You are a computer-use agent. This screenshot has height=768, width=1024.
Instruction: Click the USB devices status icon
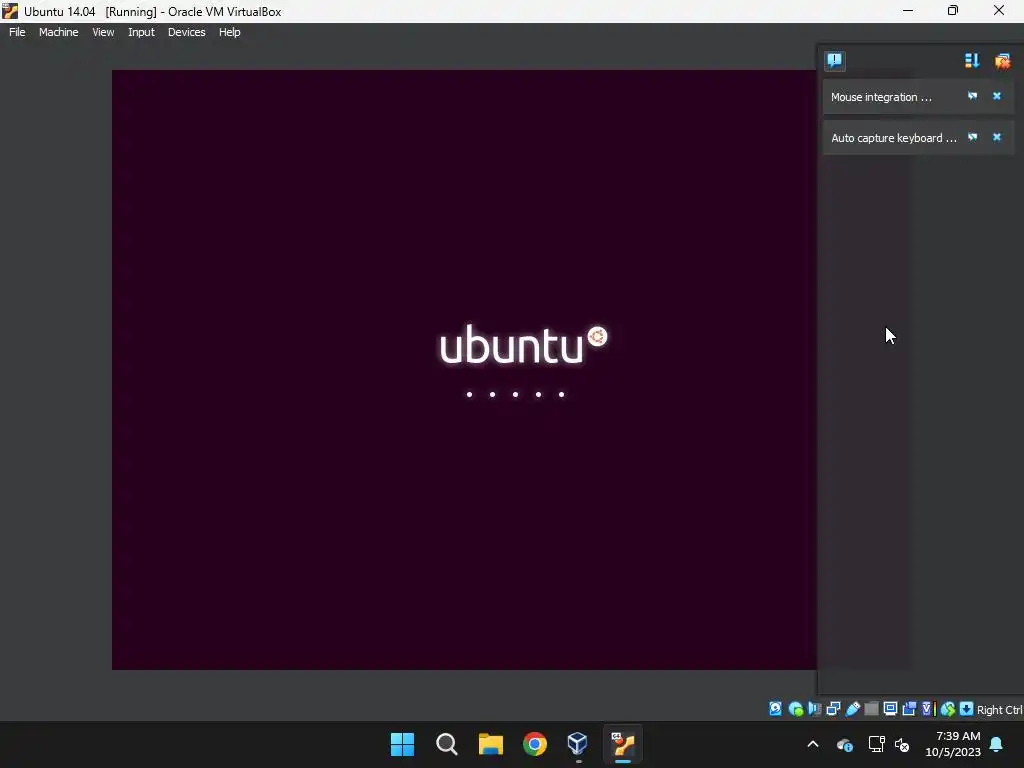(x=853, y=709)
